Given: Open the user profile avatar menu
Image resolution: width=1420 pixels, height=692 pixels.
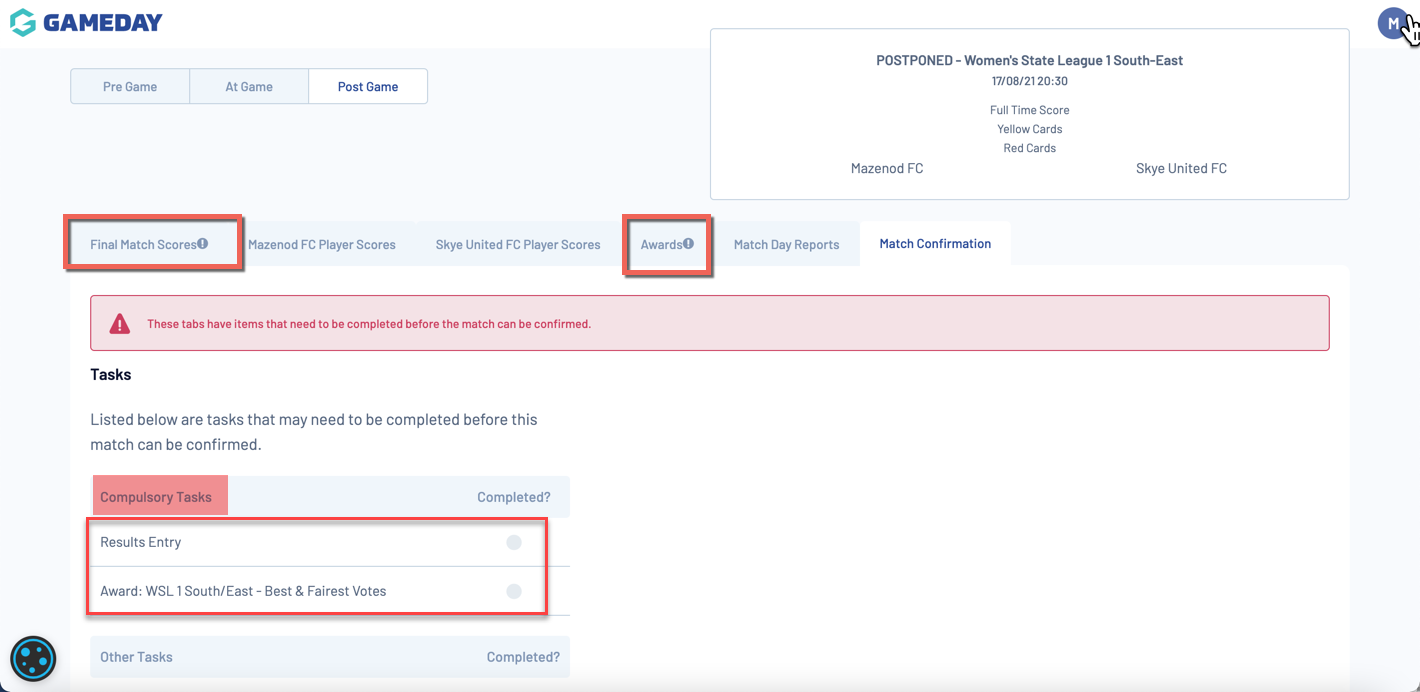Looking at the screenshot, I should [1393, 23].
